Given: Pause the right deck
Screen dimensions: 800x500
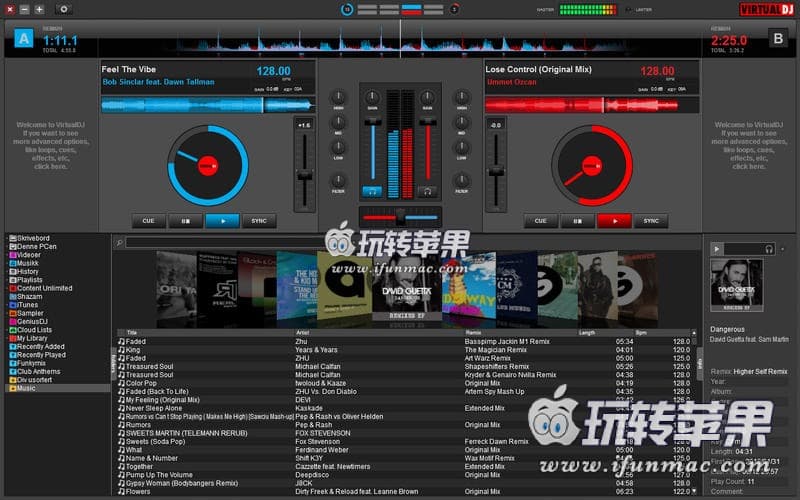Looking at the screenshot, I should pyautogui.click(x=578, y=221).
